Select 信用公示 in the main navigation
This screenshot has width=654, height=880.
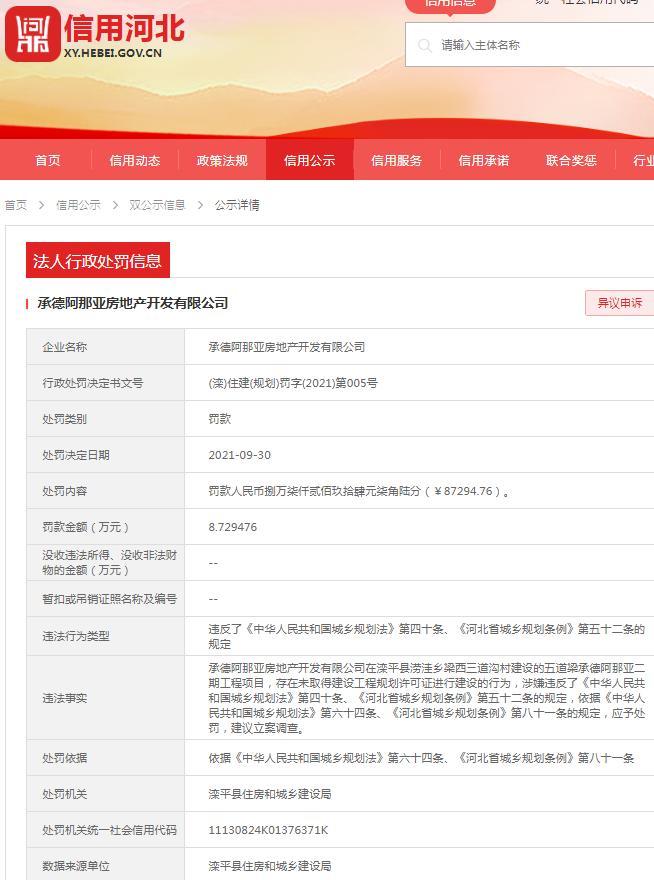tap(309, 160)
